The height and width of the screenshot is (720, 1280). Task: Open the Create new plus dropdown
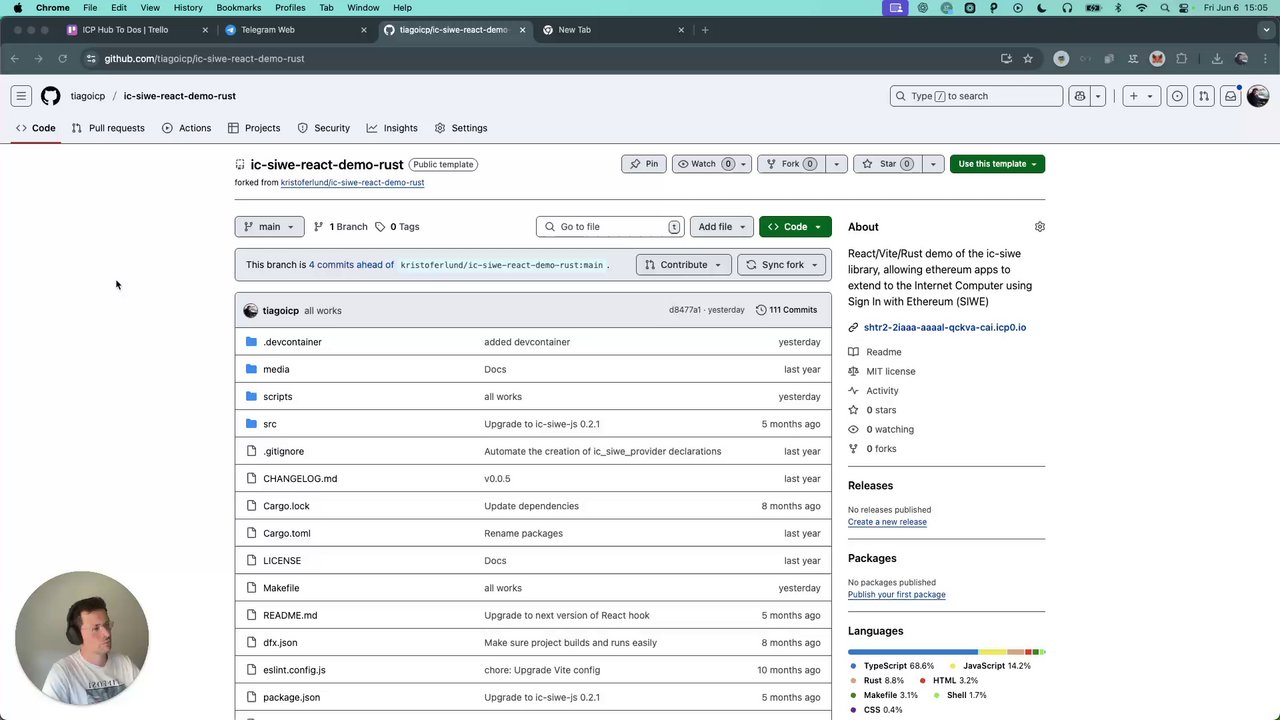click(x=1140, y=96)
